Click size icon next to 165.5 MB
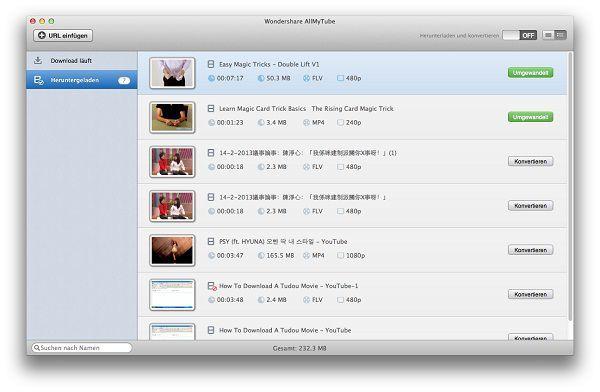Viewport: 600px width, 392px height. tap(261, 255)
